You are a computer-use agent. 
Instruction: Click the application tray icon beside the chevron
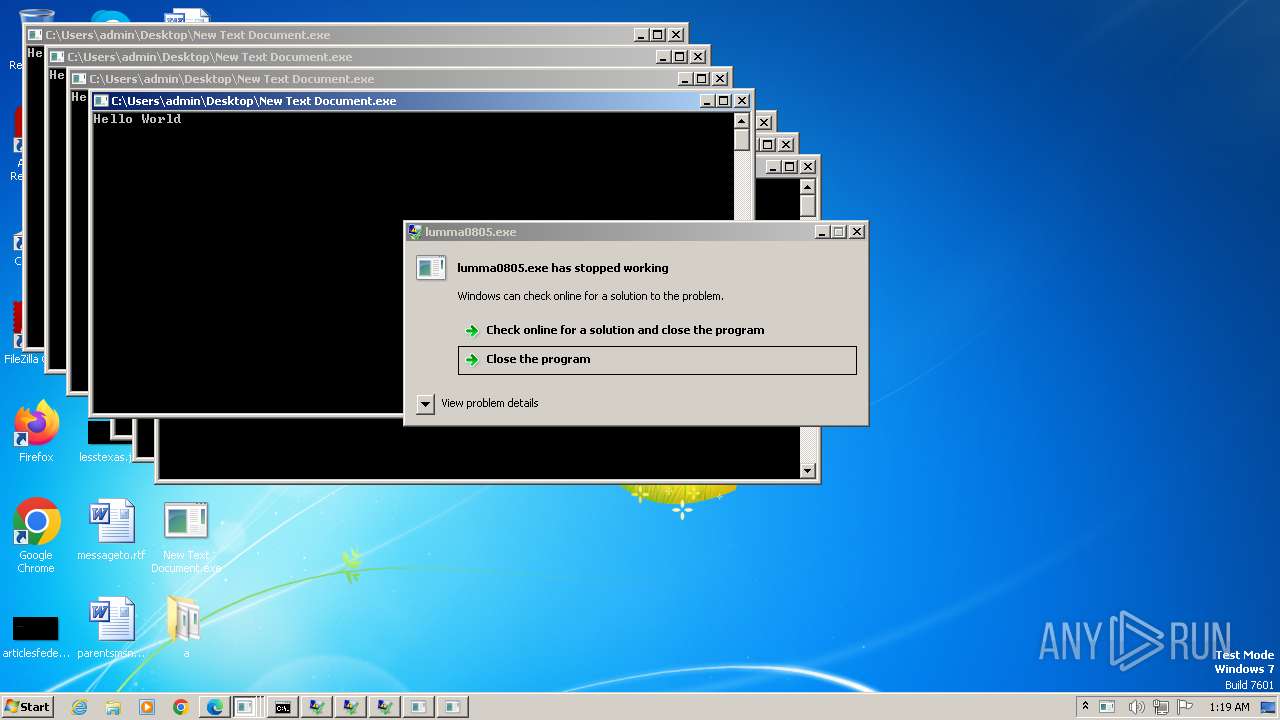[1107, 707]
